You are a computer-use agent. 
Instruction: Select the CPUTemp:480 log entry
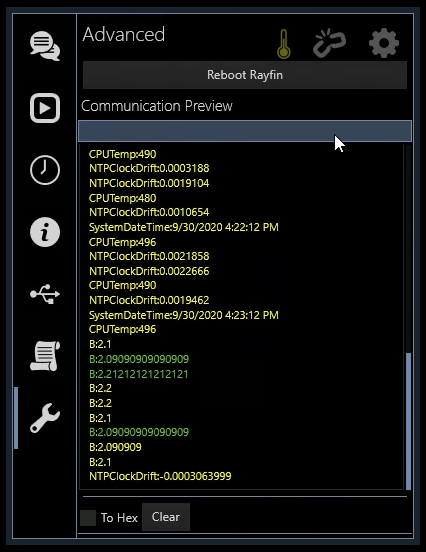123,198
